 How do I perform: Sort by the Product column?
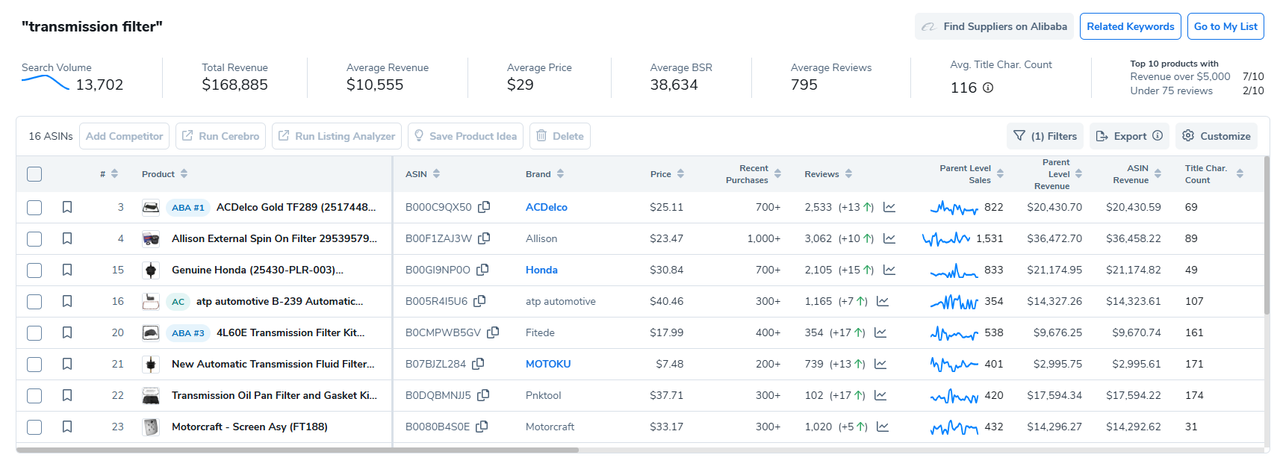[x=184, y=174]
